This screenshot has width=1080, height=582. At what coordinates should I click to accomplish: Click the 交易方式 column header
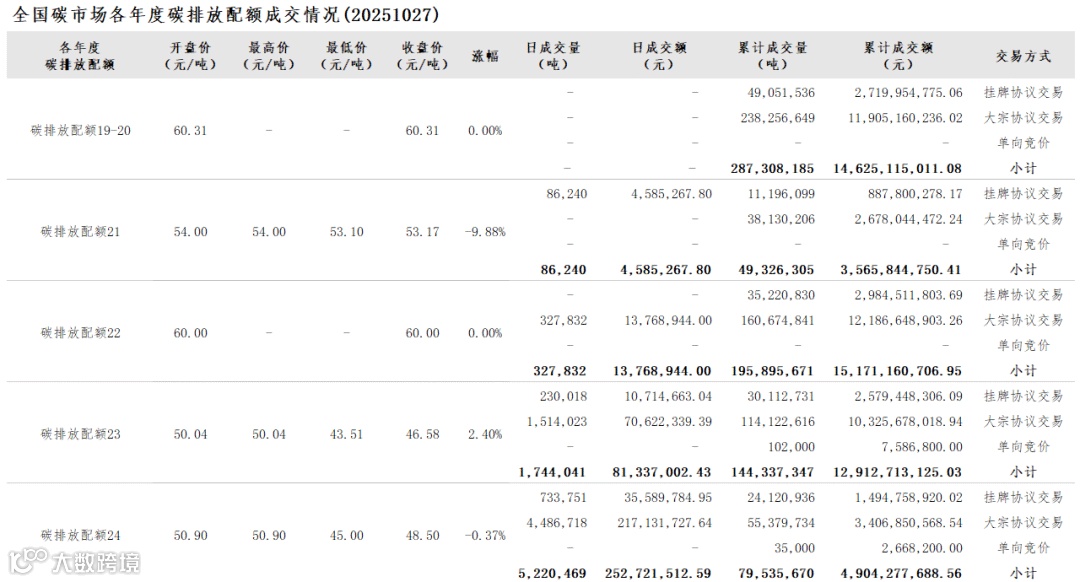click(x=1023, y=56)
